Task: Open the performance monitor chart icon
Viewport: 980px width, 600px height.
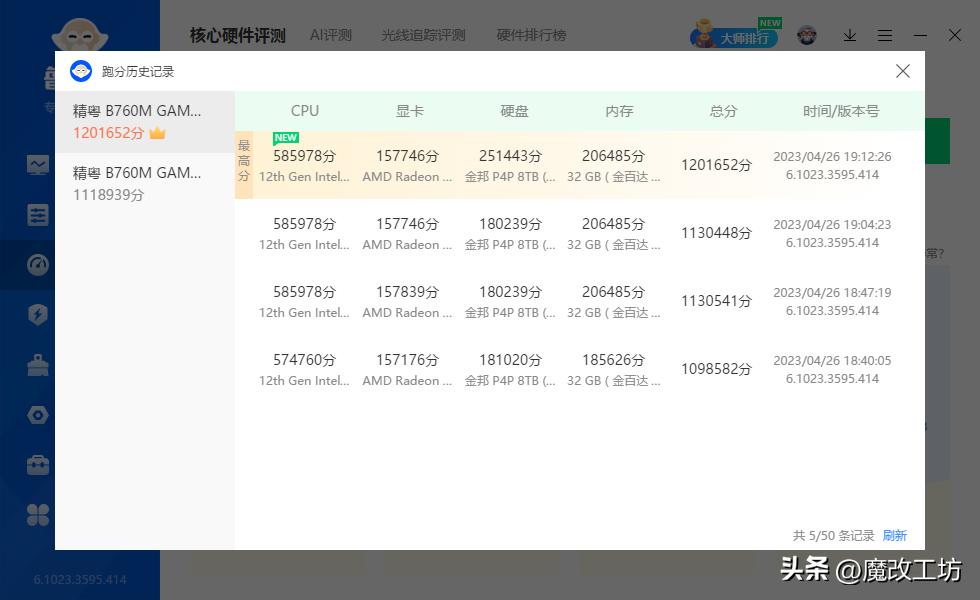Action: [37, 165]
